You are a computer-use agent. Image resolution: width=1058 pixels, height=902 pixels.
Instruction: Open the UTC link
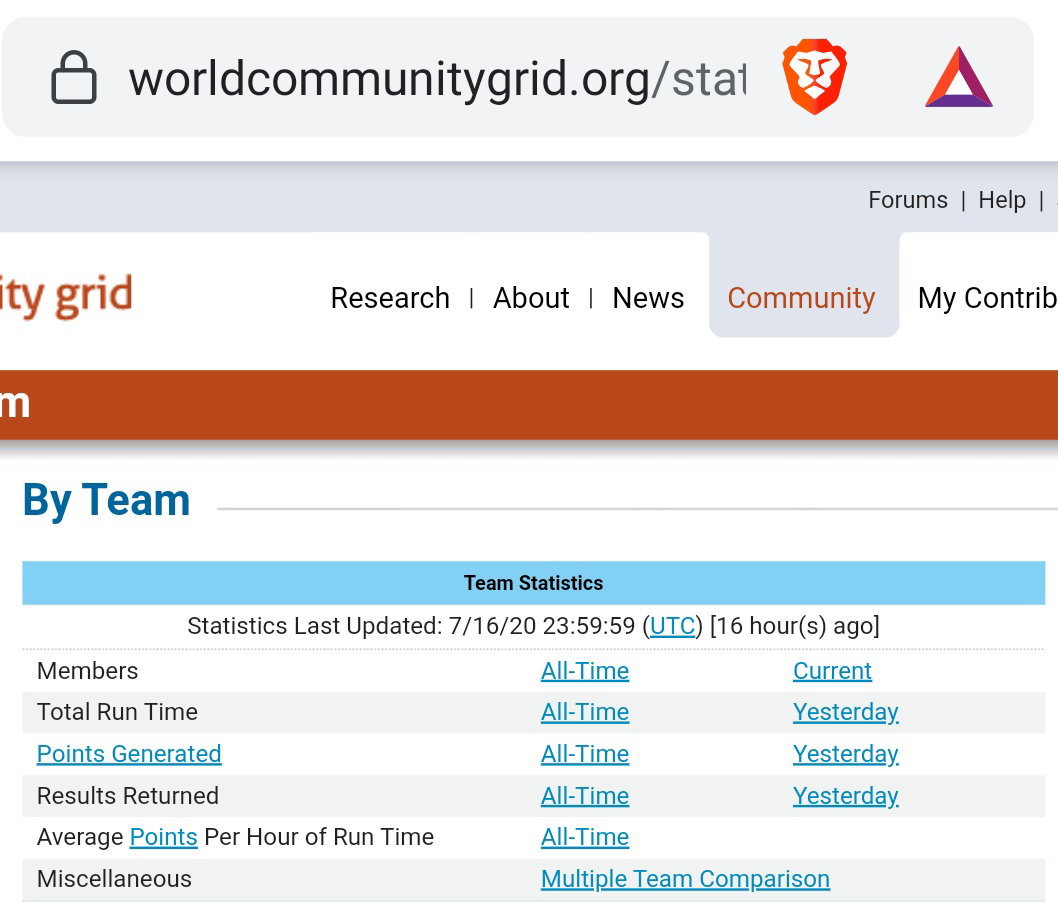pos(672,626)
